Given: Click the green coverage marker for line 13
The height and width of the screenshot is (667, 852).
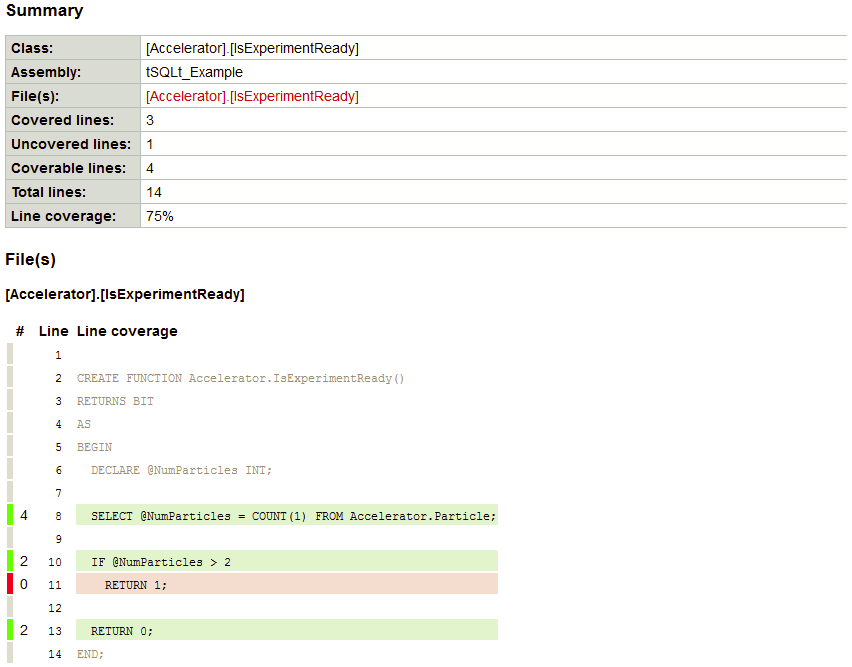Looking at the screenshot, I should 10,630.
